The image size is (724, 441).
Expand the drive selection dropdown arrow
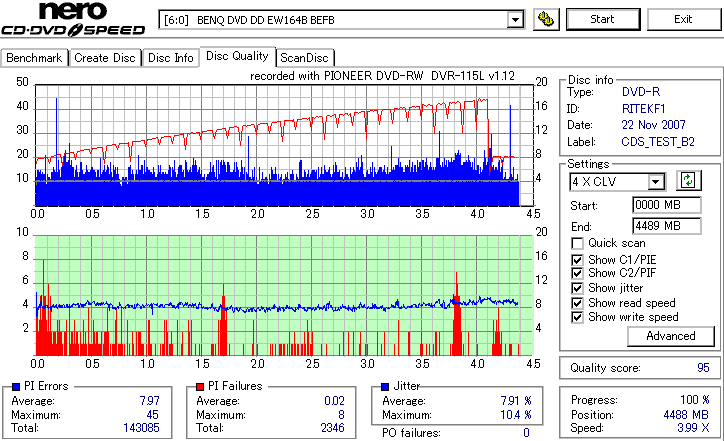pos(515,20)
